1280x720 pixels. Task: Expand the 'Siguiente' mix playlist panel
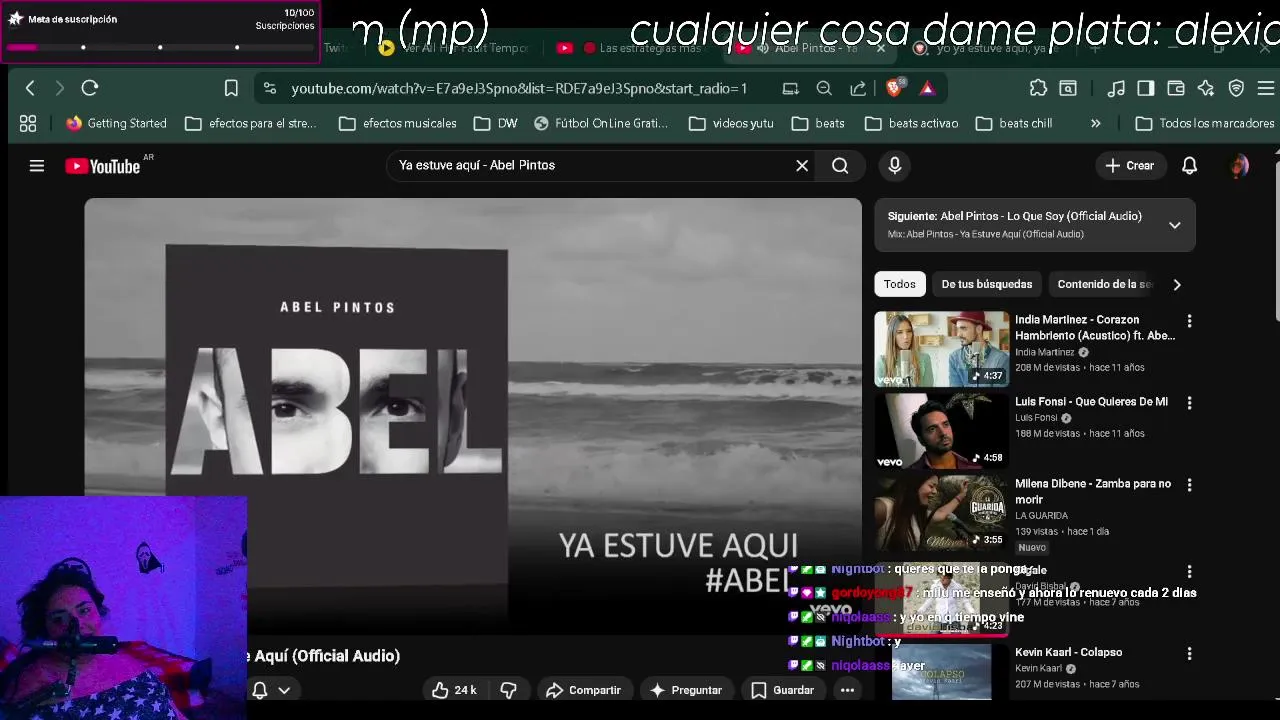[1175, 225]
